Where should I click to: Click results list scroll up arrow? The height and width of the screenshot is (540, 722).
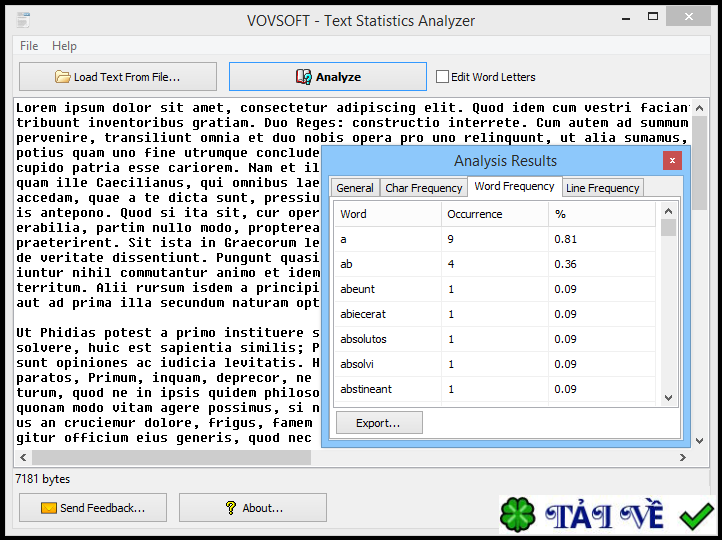(x=669, y=211)
